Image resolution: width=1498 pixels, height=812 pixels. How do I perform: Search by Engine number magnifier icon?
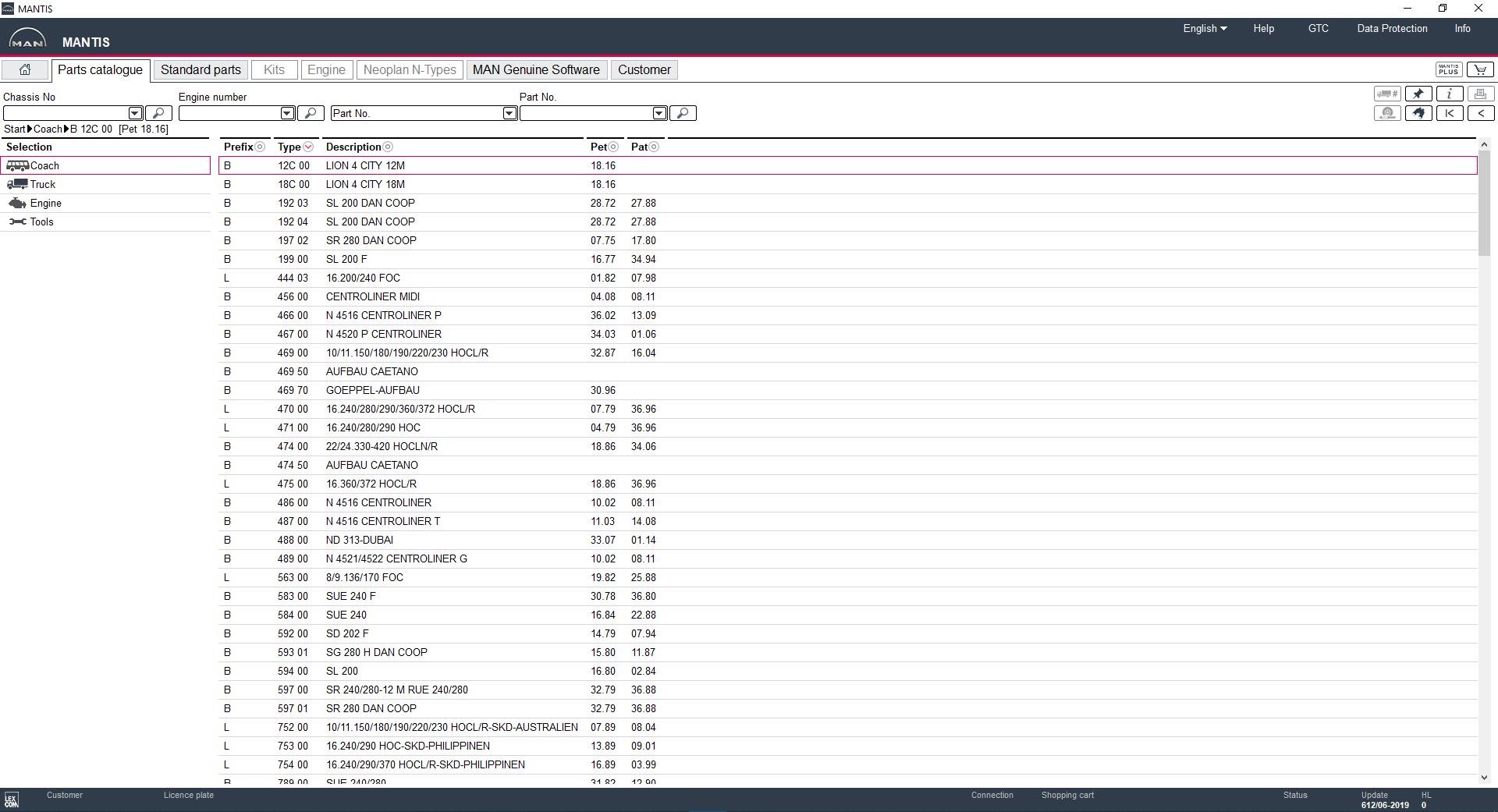coord(311,113)
